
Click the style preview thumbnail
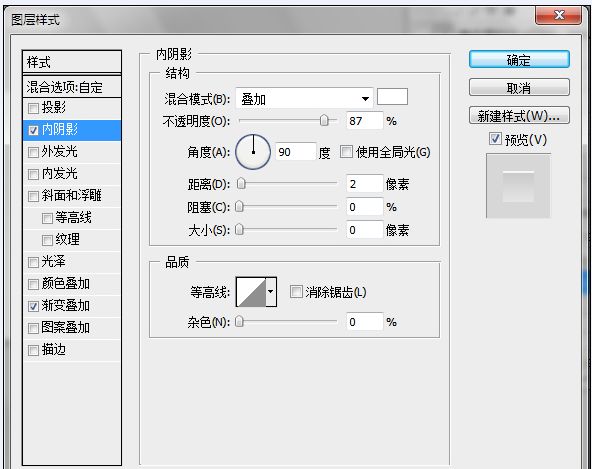(518, 186)
